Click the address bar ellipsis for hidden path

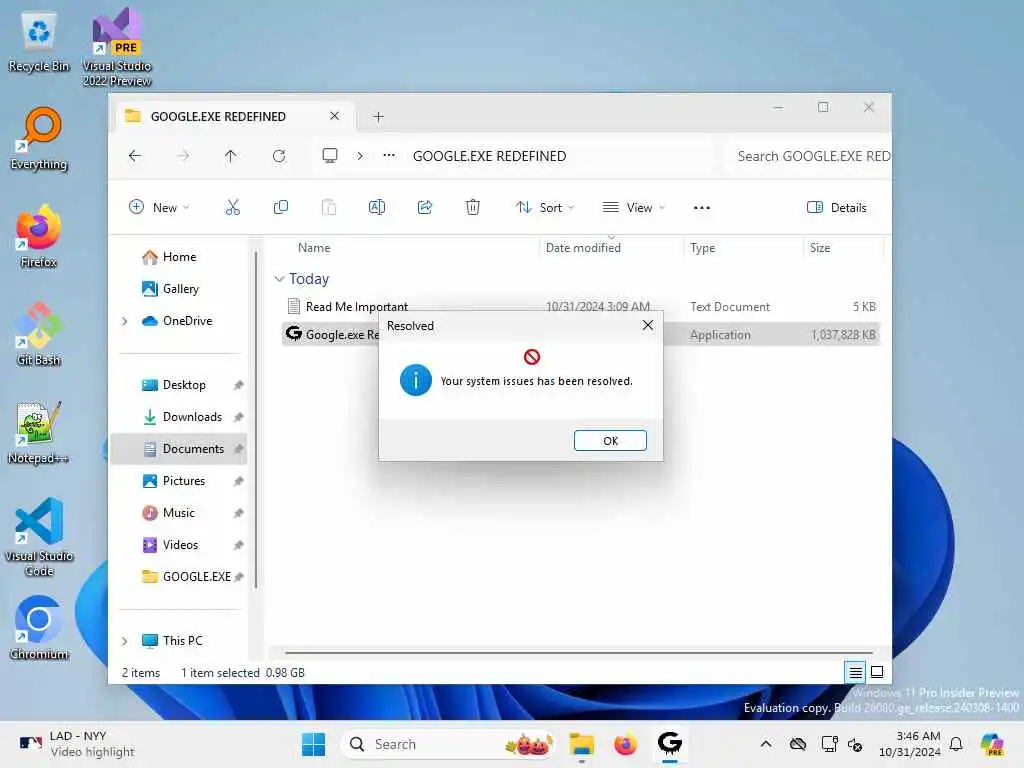(389, 156)
